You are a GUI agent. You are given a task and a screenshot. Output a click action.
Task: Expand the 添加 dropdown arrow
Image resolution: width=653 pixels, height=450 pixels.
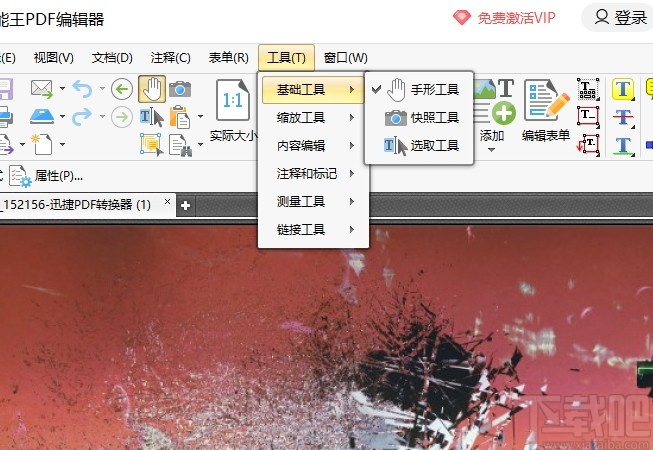click(491, 149)
